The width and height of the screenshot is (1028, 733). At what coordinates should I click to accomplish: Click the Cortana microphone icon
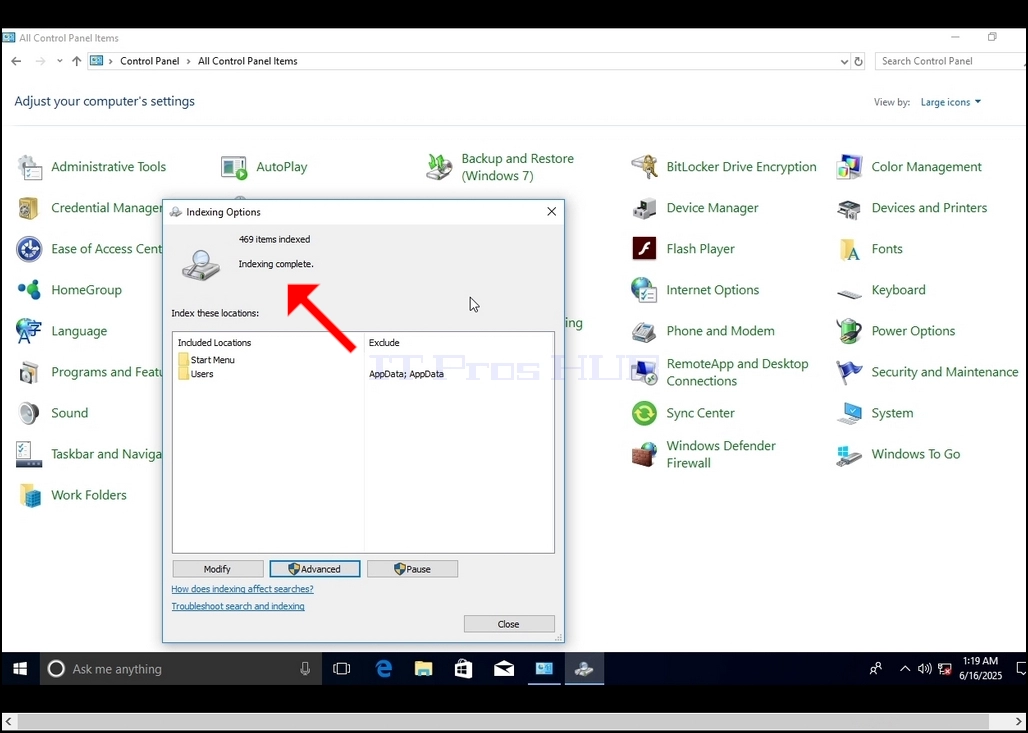point(305,669)
